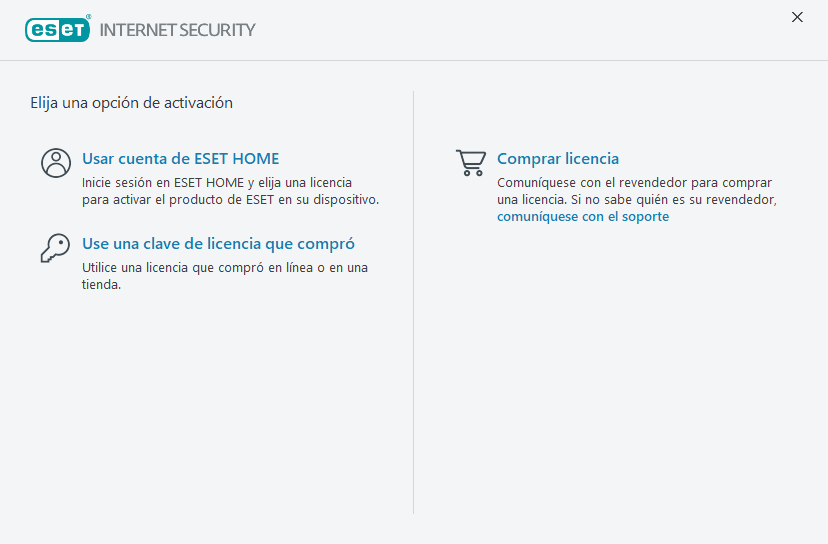Choose 'Use una clave de licencia que compró'
This screenshot has width=828, height=544.
(x=218, y=244)
